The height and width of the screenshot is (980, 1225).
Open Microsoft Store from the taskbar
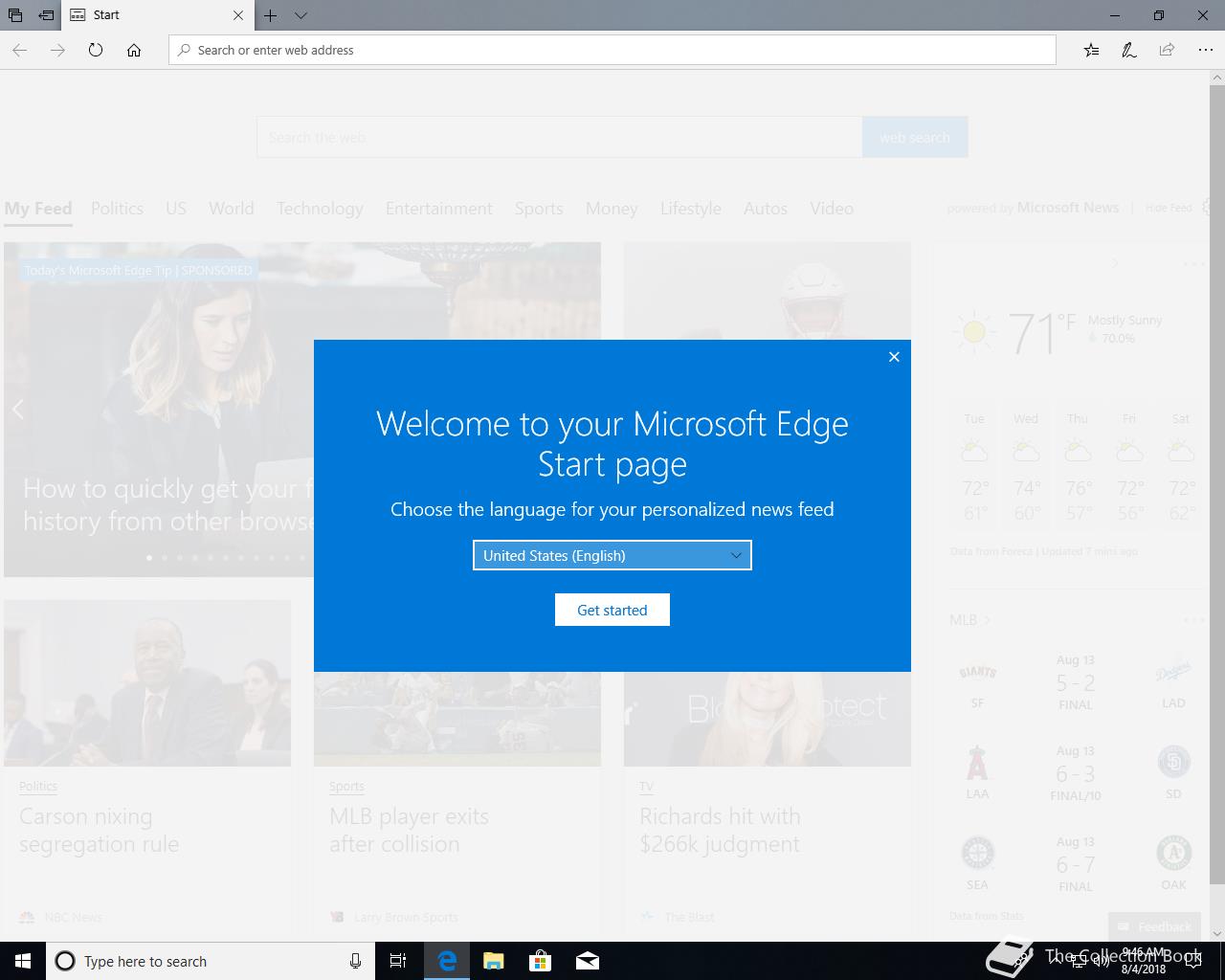(x=541, y=961)
